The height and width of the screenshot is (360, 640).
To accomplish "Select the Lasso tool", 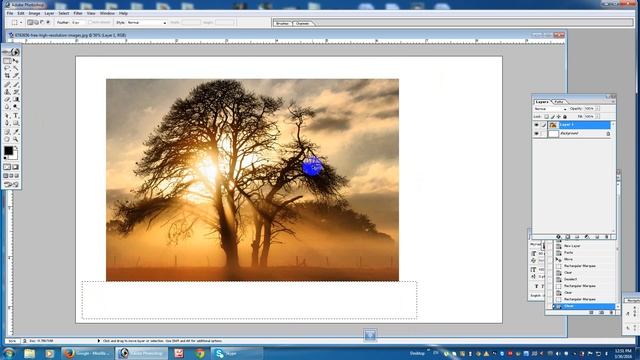I will pyautogui.click(x=7, y=68).
